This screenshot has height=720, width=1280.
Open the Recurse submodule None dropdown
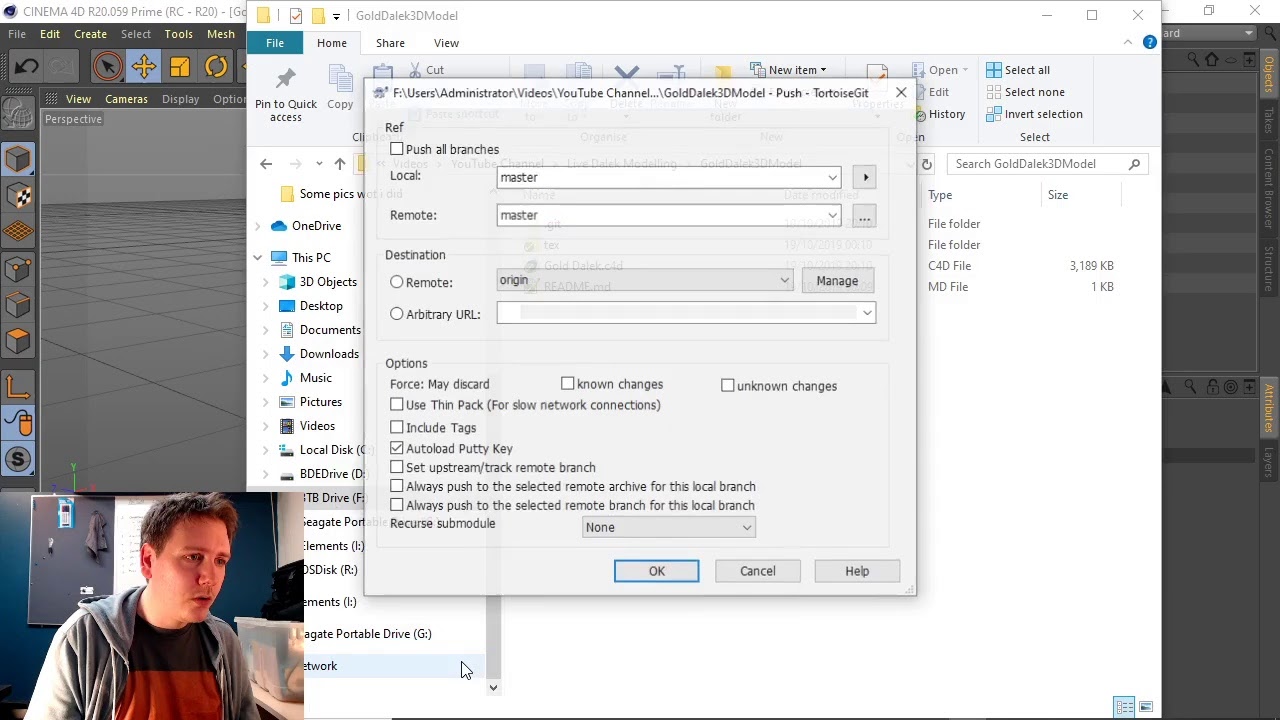[x=669, y=527]
